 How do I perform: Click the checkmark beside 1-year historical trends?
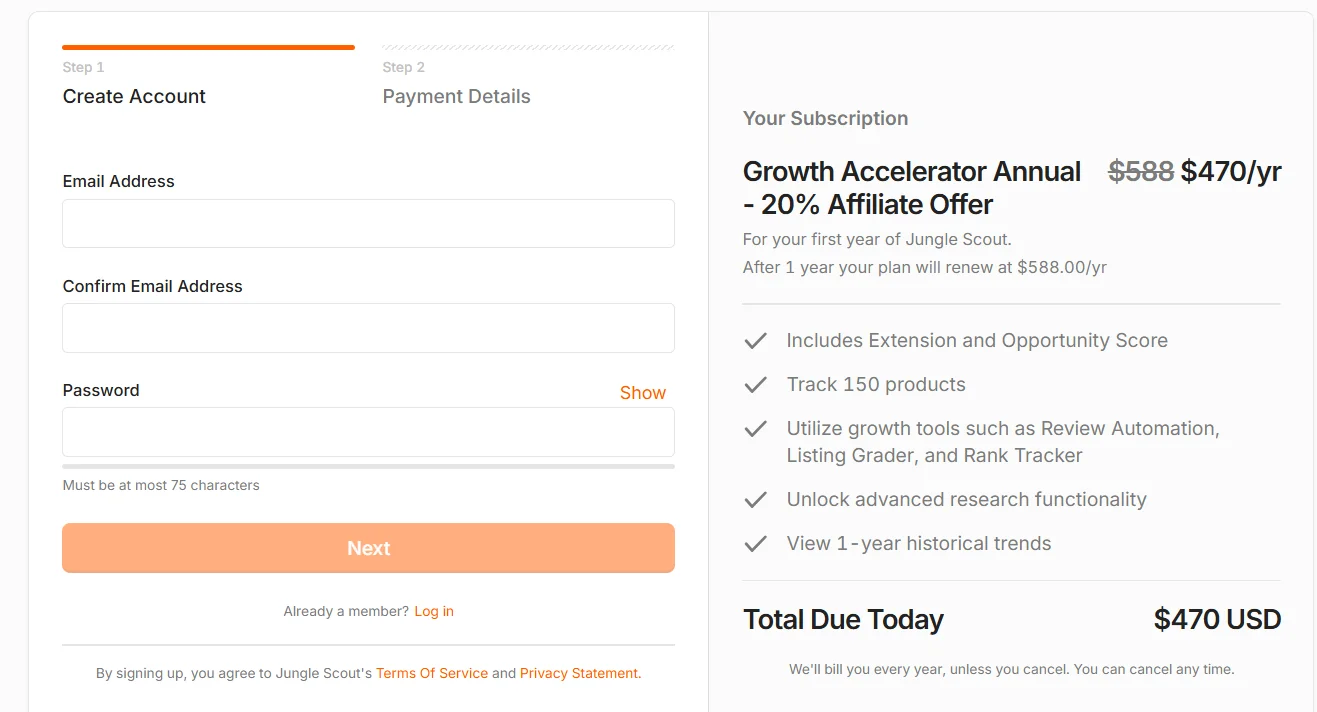755,544
